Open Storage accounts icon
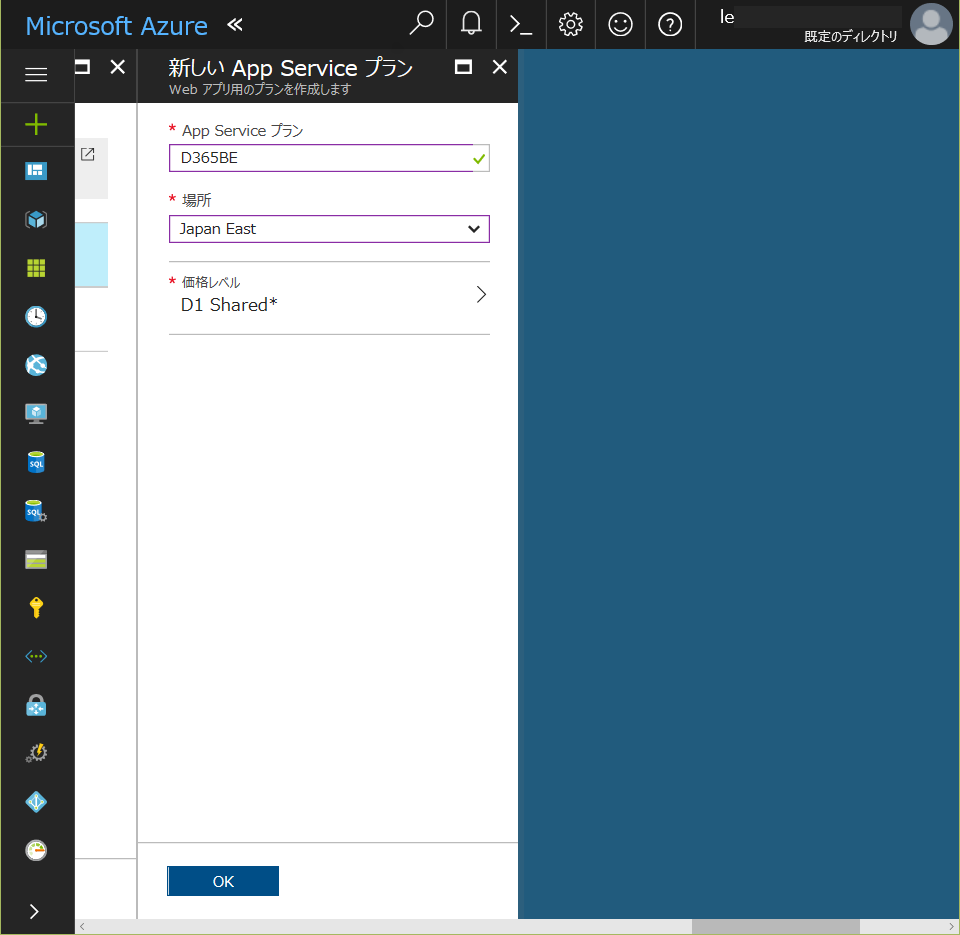960x935 pixels. click(36, 560)
